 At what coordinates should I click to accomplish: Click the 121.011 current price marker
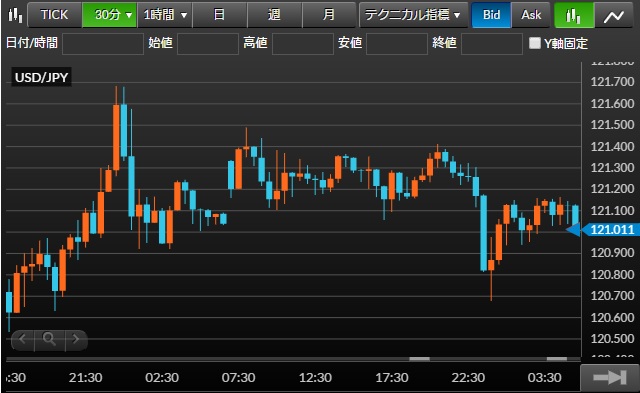612,230
